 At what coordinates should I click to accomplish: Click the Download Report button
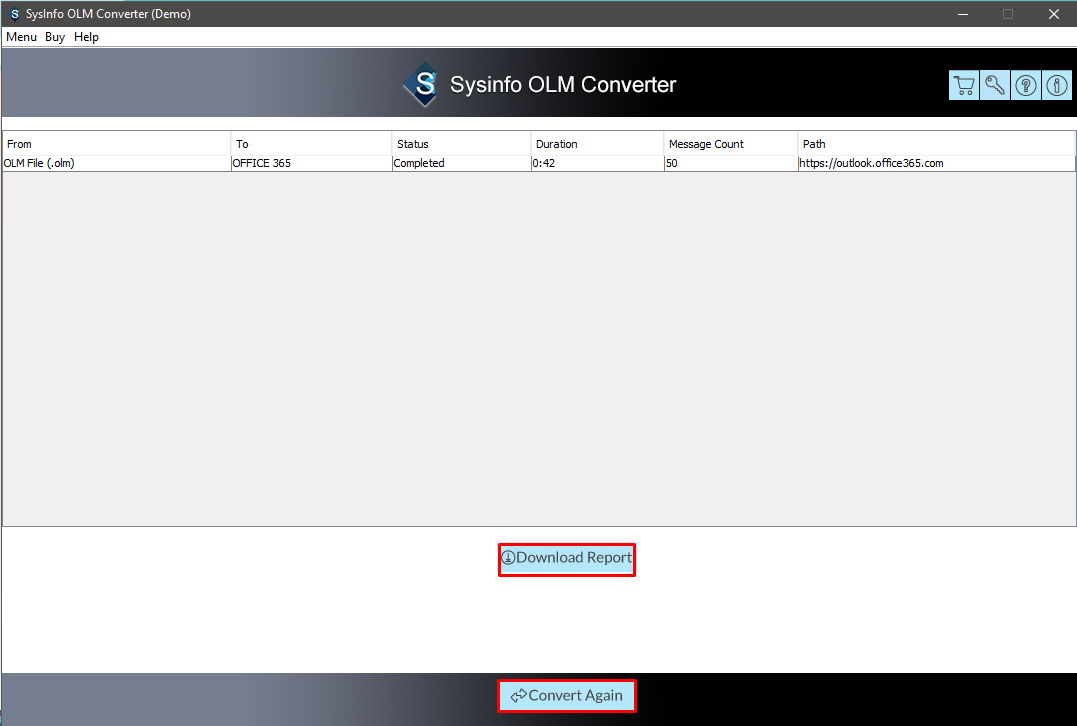pyautogui.click(x=567, y=559)
